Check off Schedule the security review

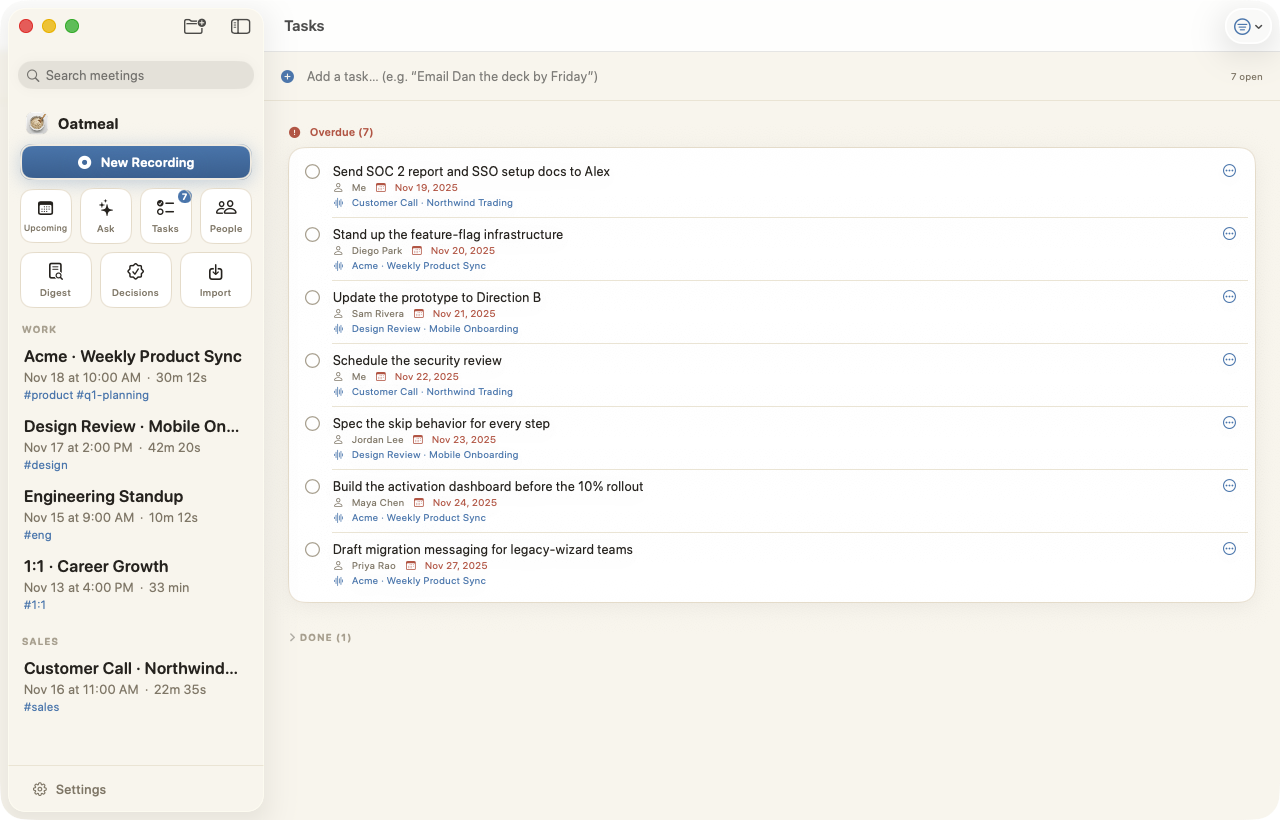(x=313, y=361)
